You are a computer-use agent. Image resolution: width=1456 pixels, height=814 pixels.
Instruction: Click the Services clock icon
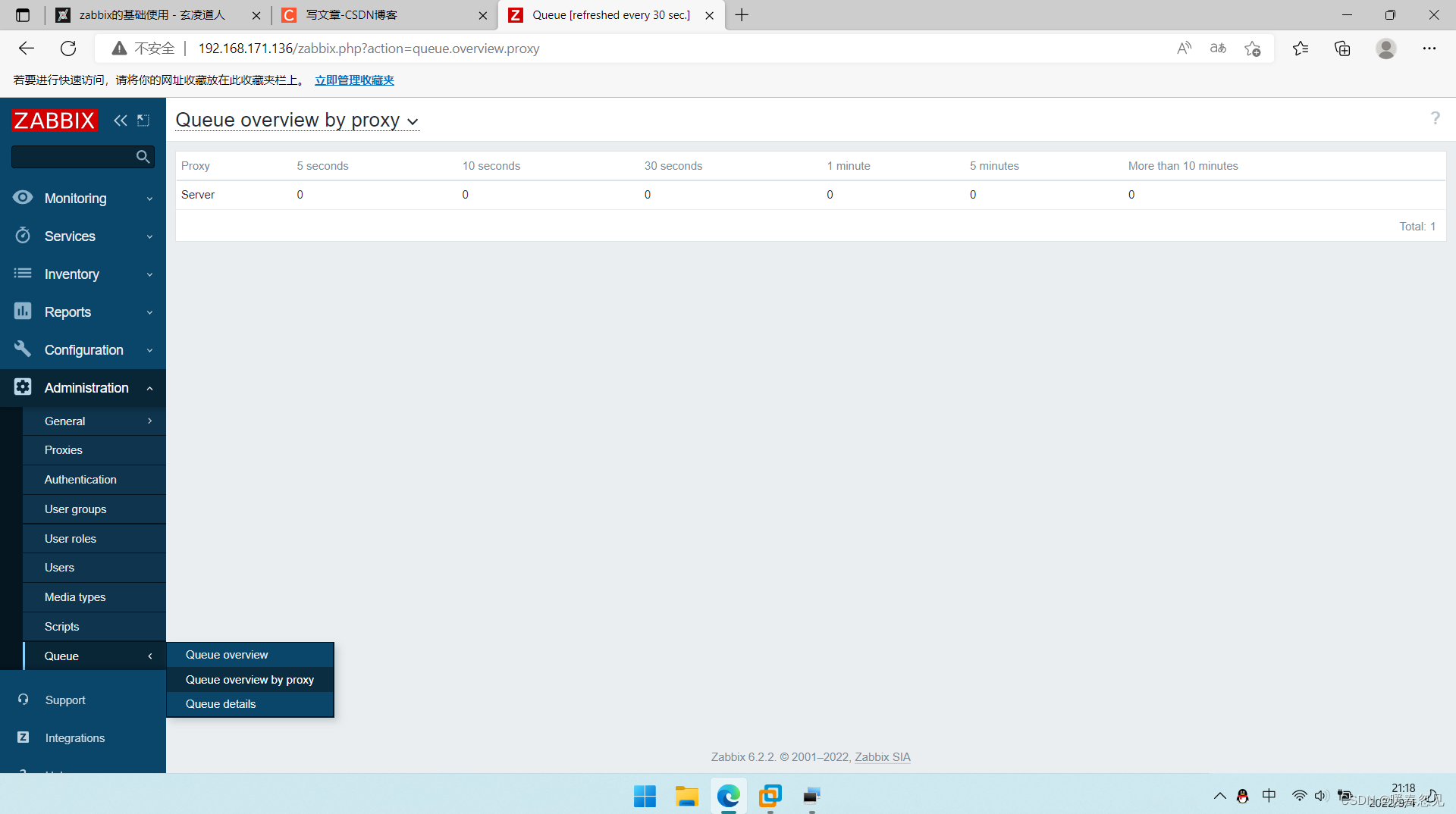[x=23, y=236]
